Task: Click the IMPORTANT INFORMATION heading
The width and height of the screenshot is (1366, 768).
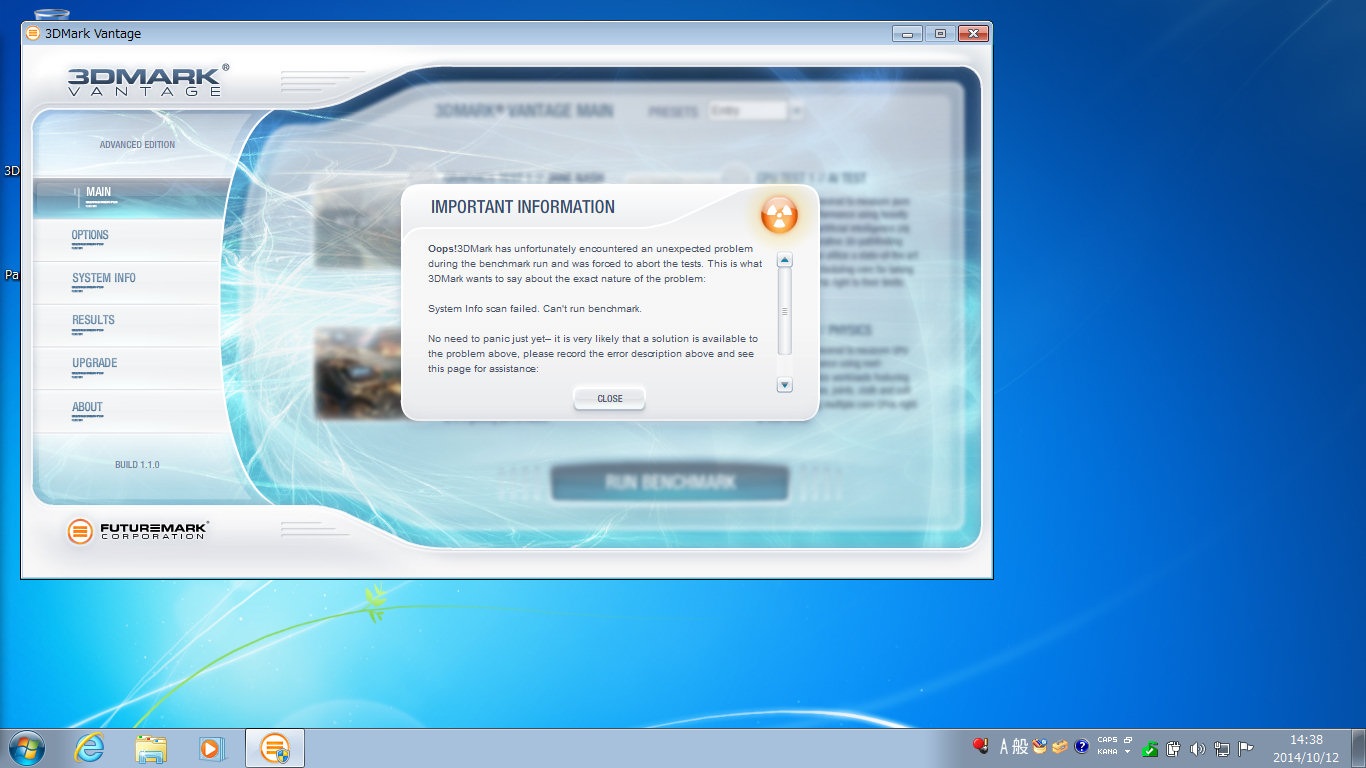Action: click(x=523, y=207)
